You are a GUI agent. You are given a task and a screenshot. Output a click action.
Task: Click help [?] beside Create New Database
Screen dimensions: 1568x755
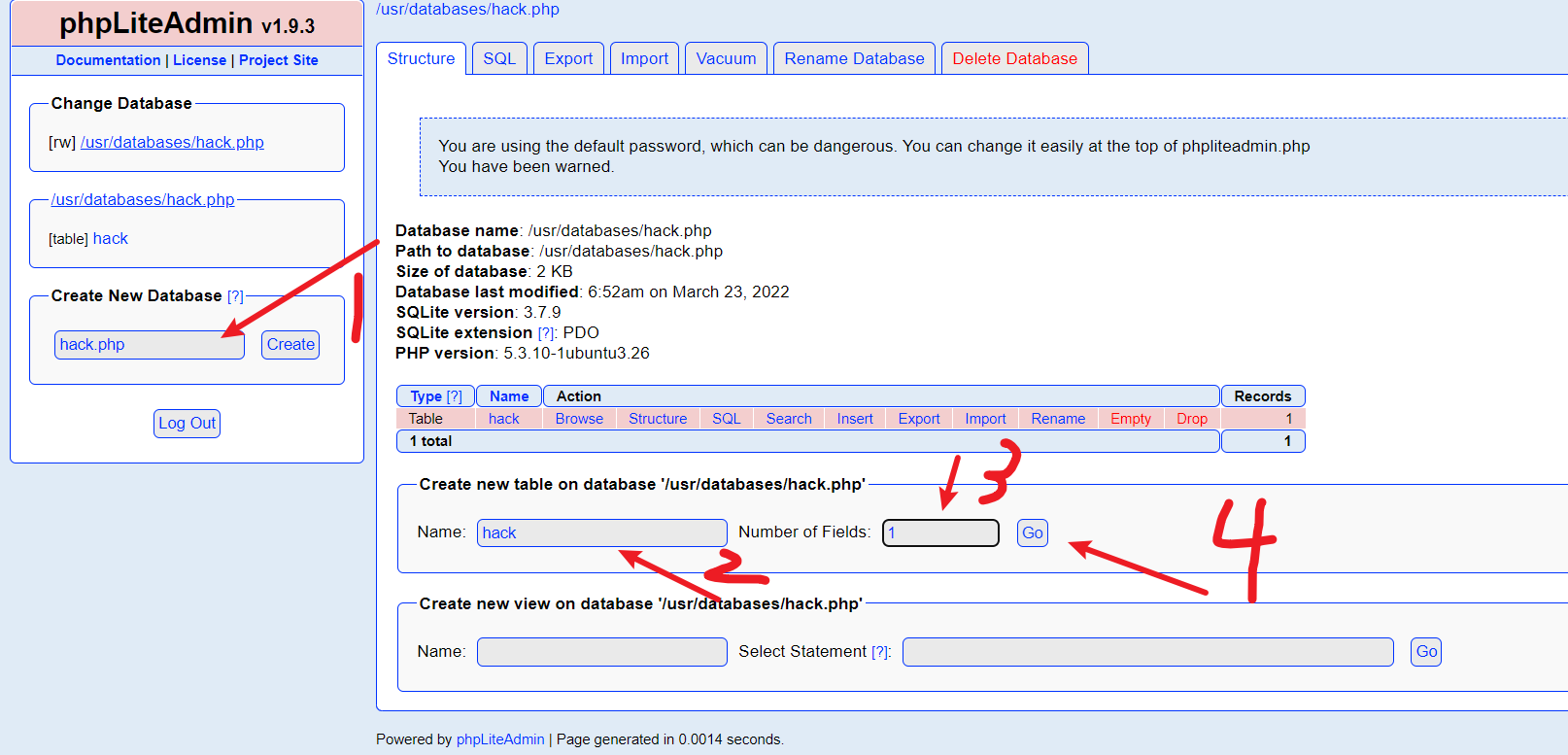(x=235, y=296)
